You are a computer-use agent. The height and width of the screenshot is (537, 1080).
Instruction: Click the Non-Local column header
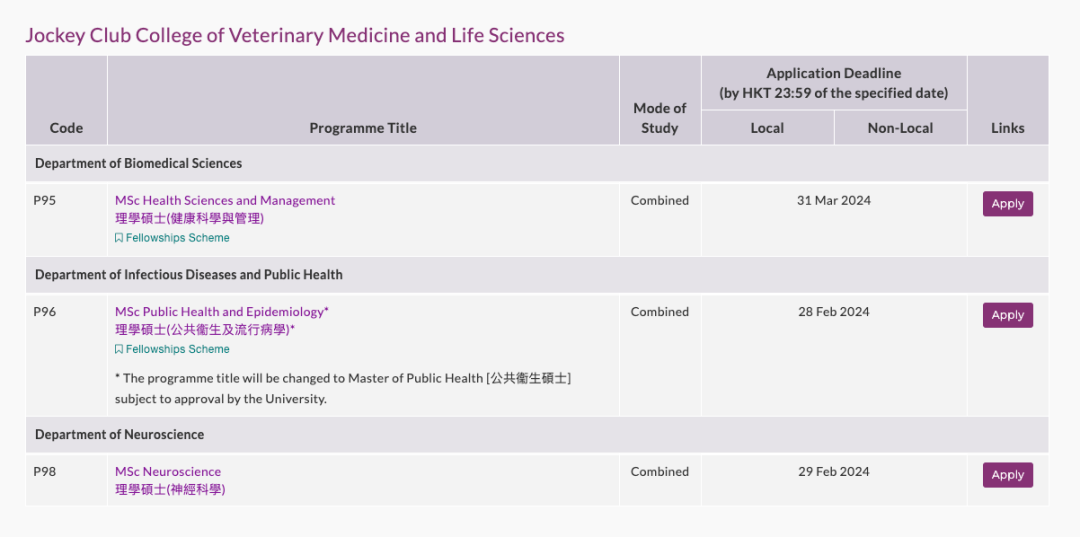900,128
